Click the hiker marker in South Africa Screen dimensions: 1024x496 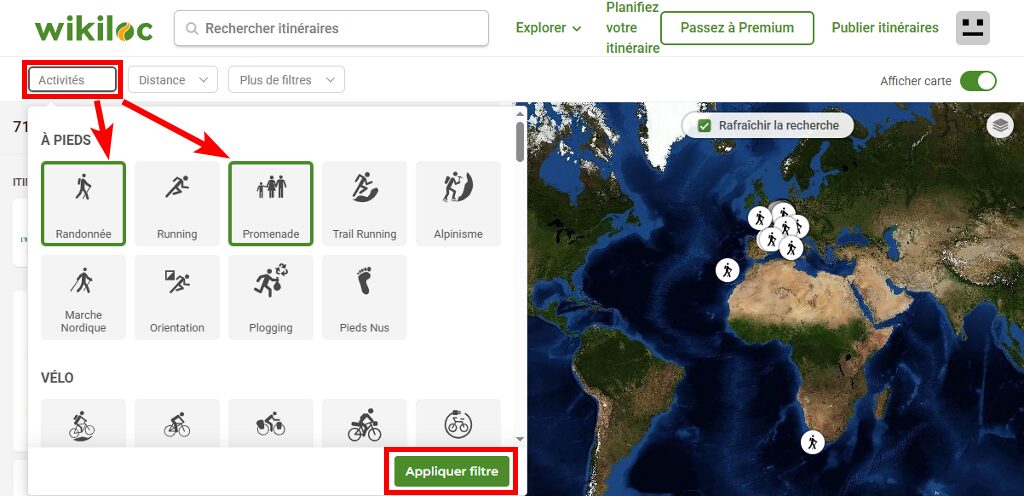click(812, 442)
